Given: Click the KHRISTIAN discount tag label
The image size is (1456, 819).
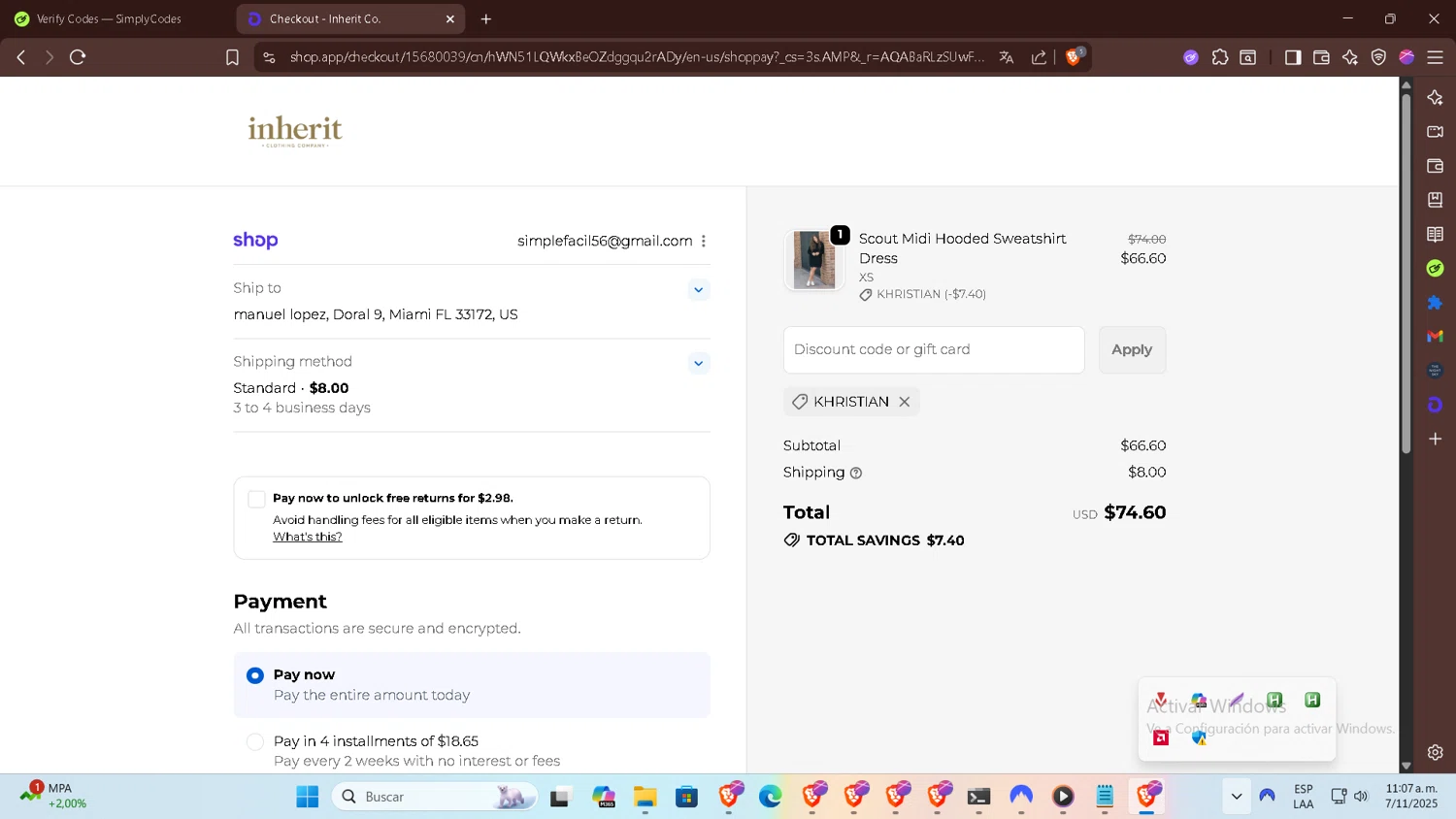Looking at the screenshot, I should coord(851,402).
